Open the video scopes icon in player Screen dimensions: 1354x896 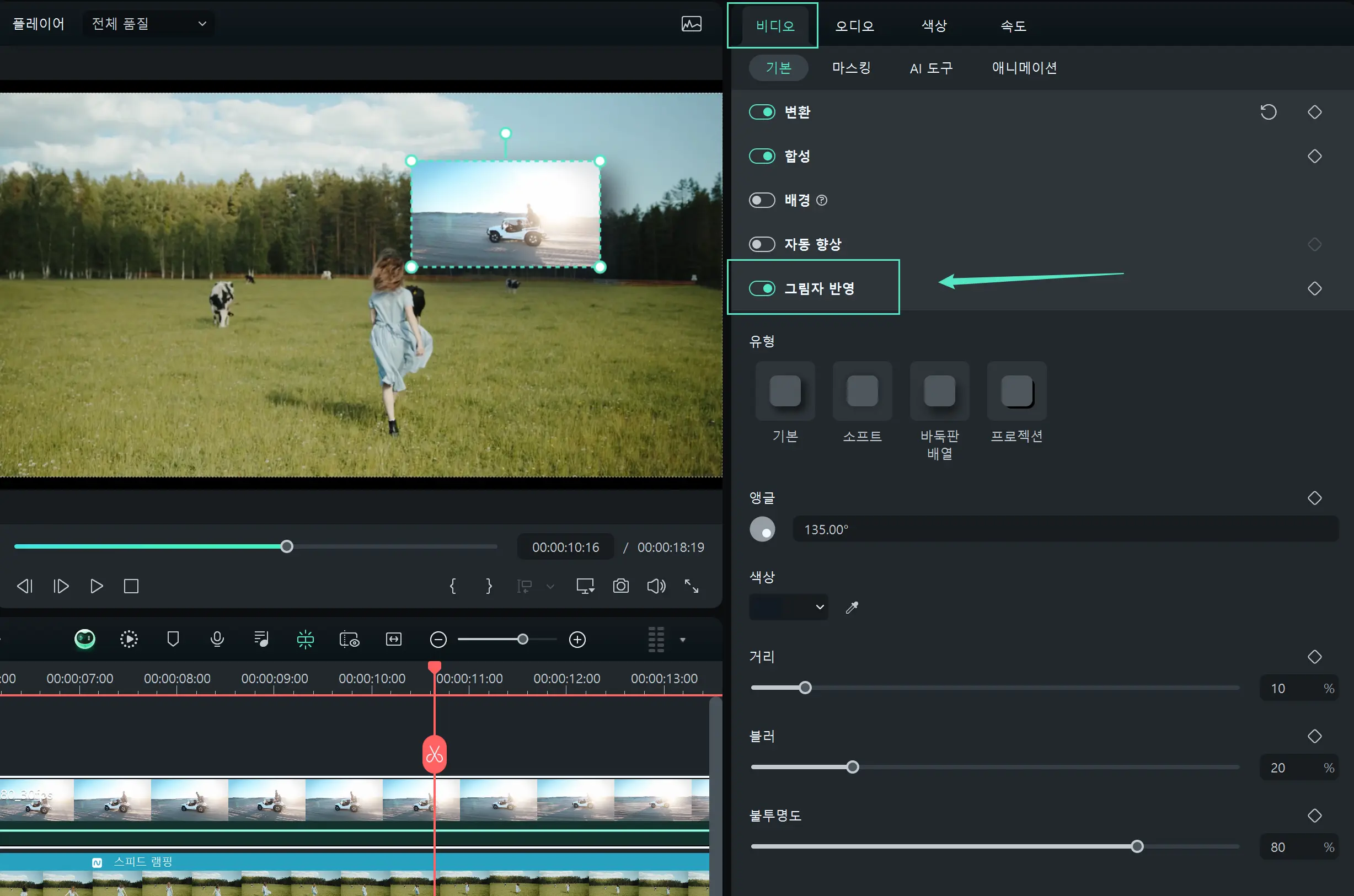coord(691,24)
